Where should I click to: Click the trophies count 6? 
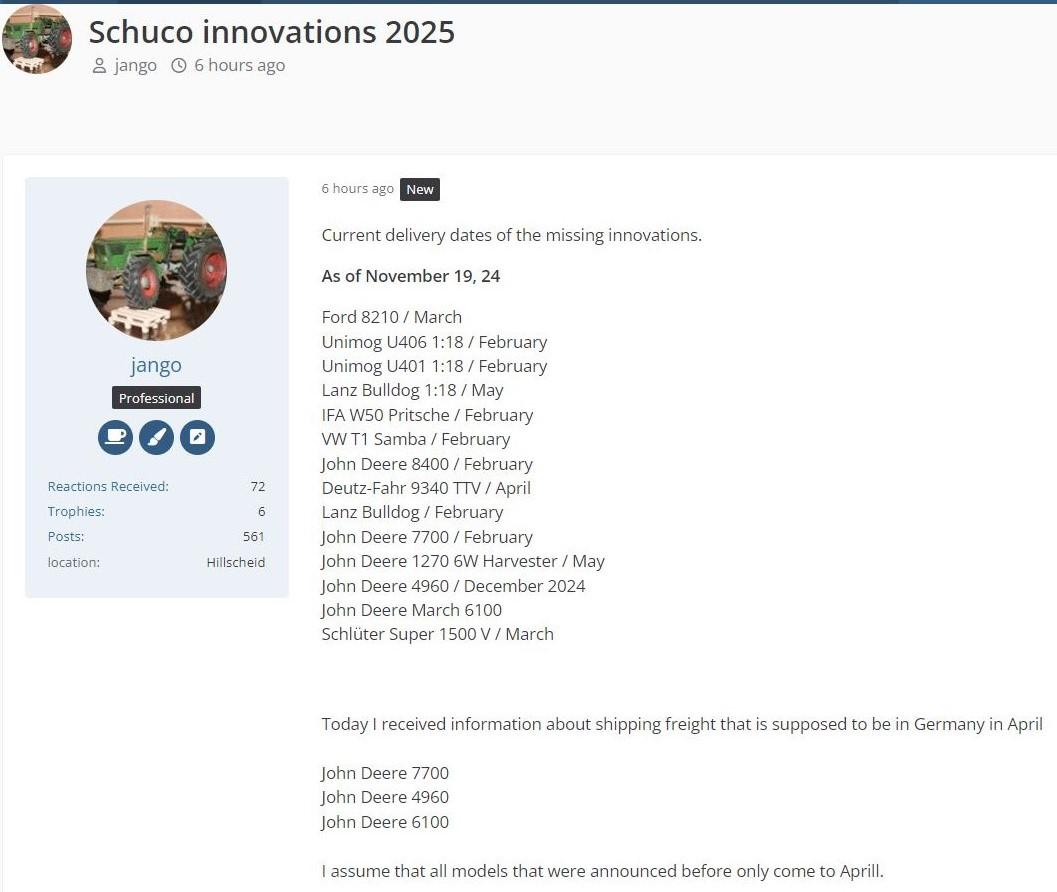[x=261, y=511]
